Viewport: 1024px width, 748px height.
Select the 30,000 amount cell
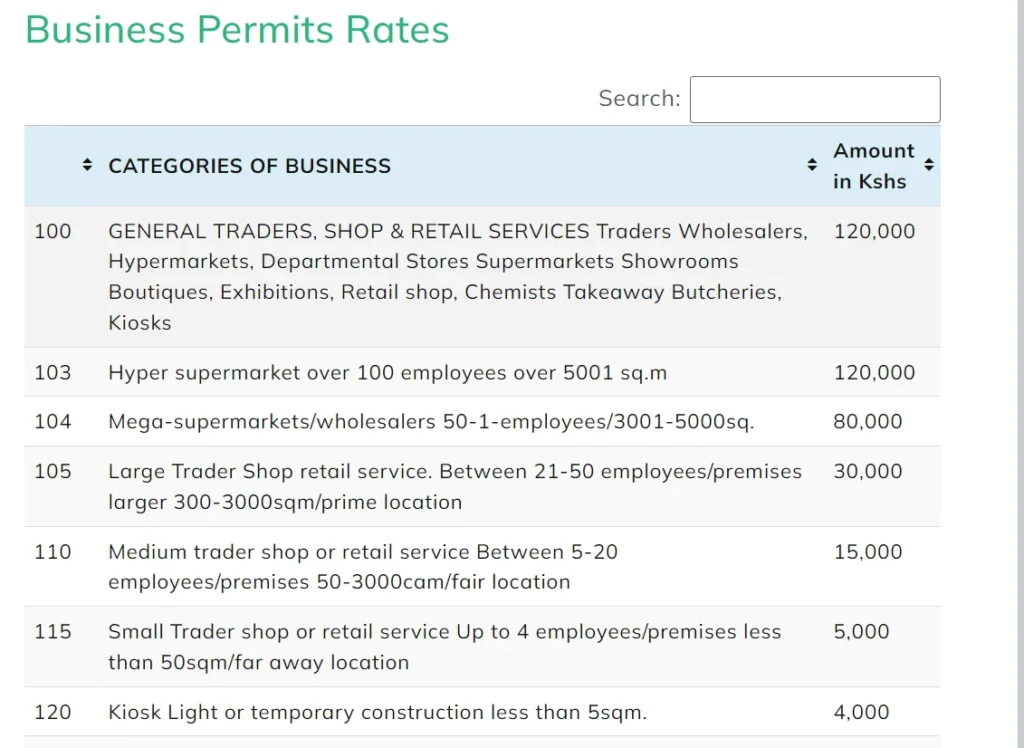click(867, 472)
